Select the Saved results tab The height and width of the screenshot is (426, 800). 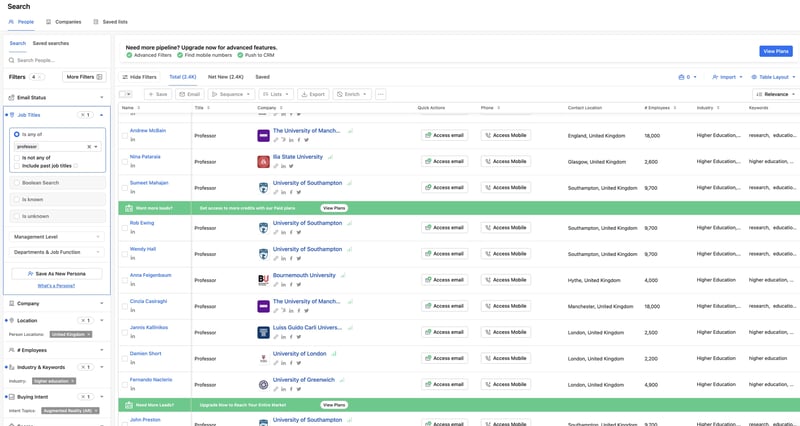(x=262, y=77)
